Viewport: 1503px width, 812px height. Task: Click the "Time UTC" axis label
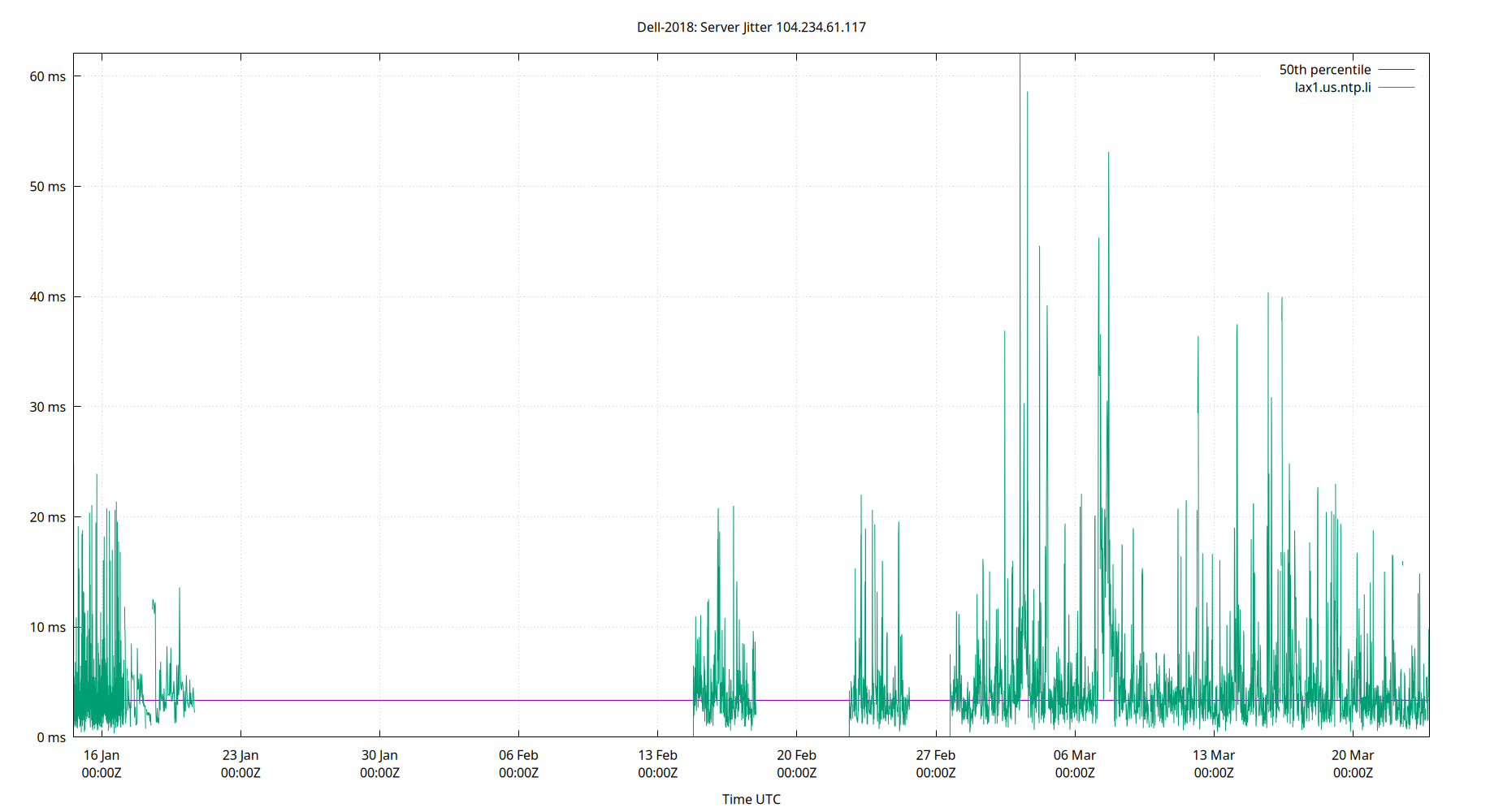point(751,799)
